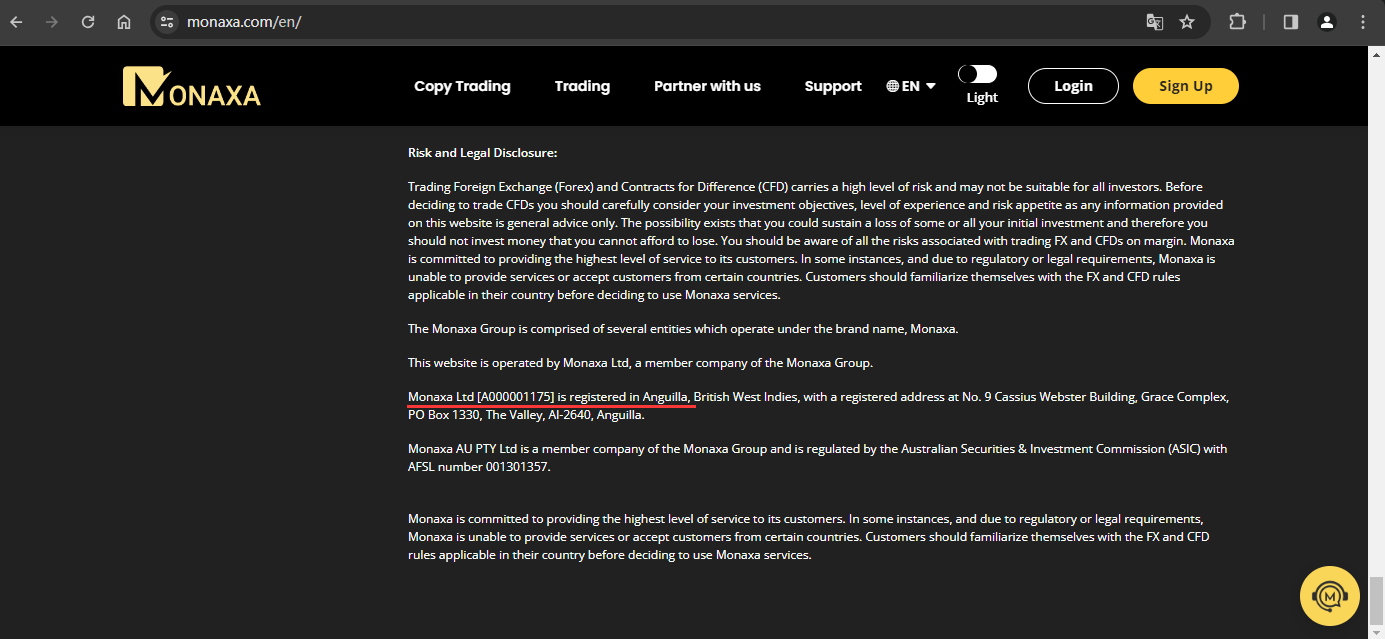The height and width of the screenshot is (639, 1385).
Task: Click the 'AFSL number 001301357' text
Action: 478,467
